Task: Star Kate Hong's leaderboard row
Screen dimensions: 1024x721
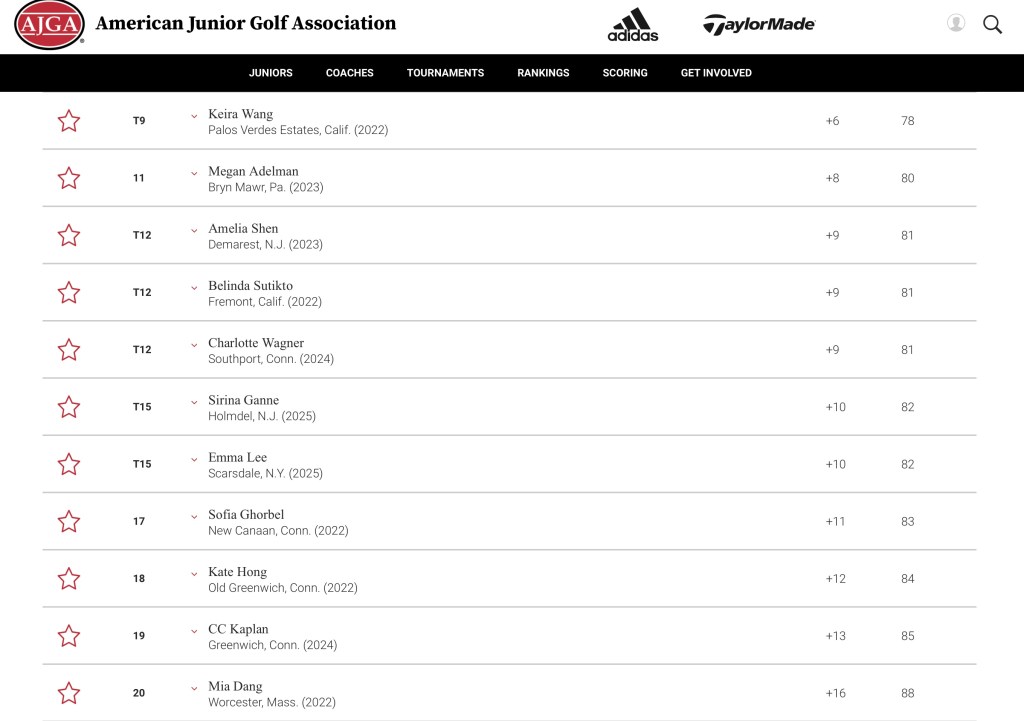Action: (x=69, y=578)
